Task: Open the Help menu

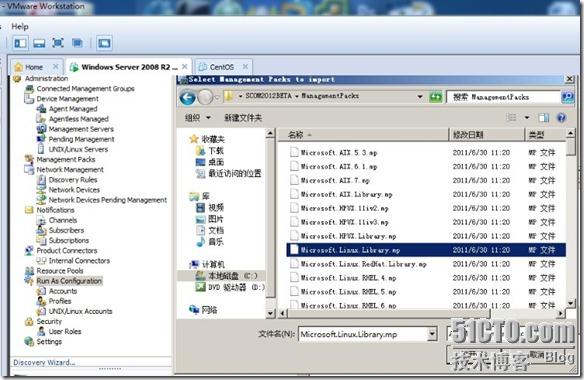Action: pyautogui.click(x=20, y=26)
